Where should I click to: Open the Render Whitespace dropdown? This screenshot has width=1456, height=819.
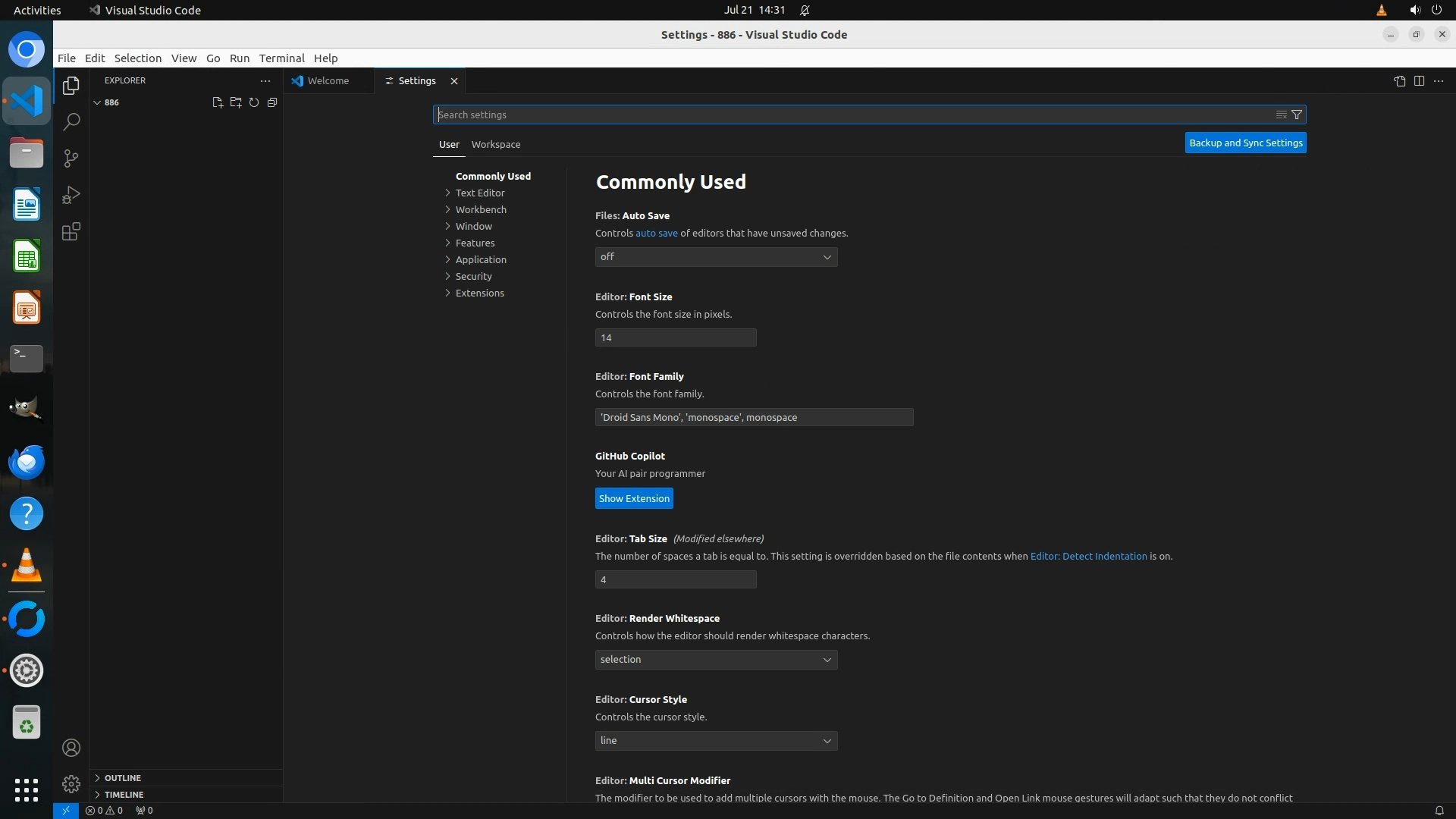[x=716, y=660]
